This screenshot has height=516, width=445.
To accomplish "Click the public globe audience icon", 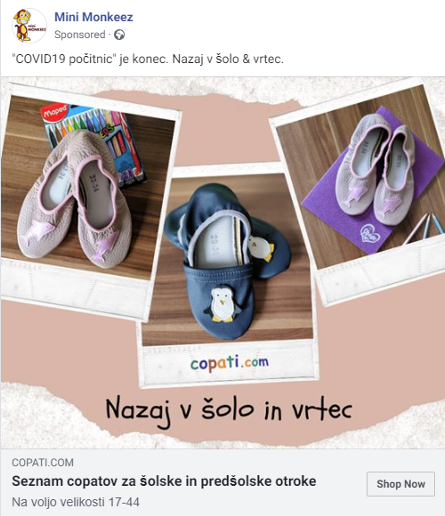I will [x=119, y=35].
